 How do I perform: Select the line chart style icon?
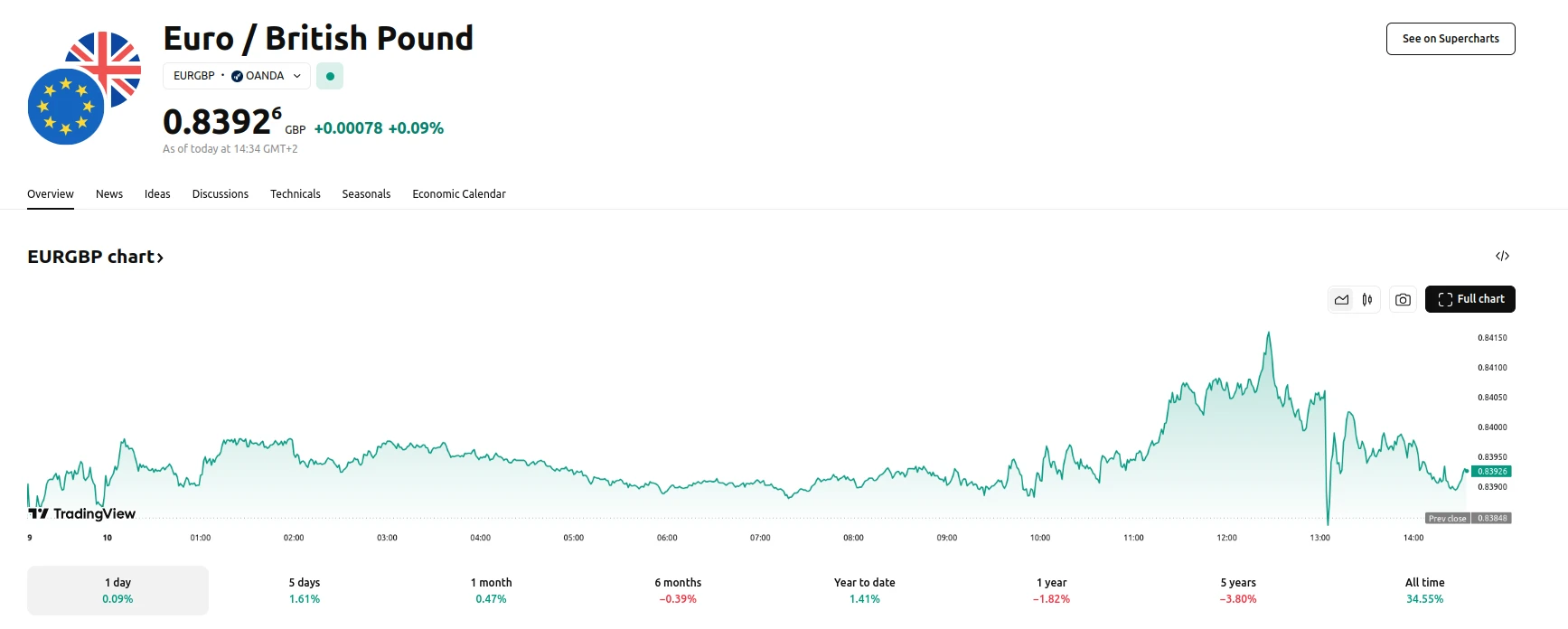(1341, 299)
